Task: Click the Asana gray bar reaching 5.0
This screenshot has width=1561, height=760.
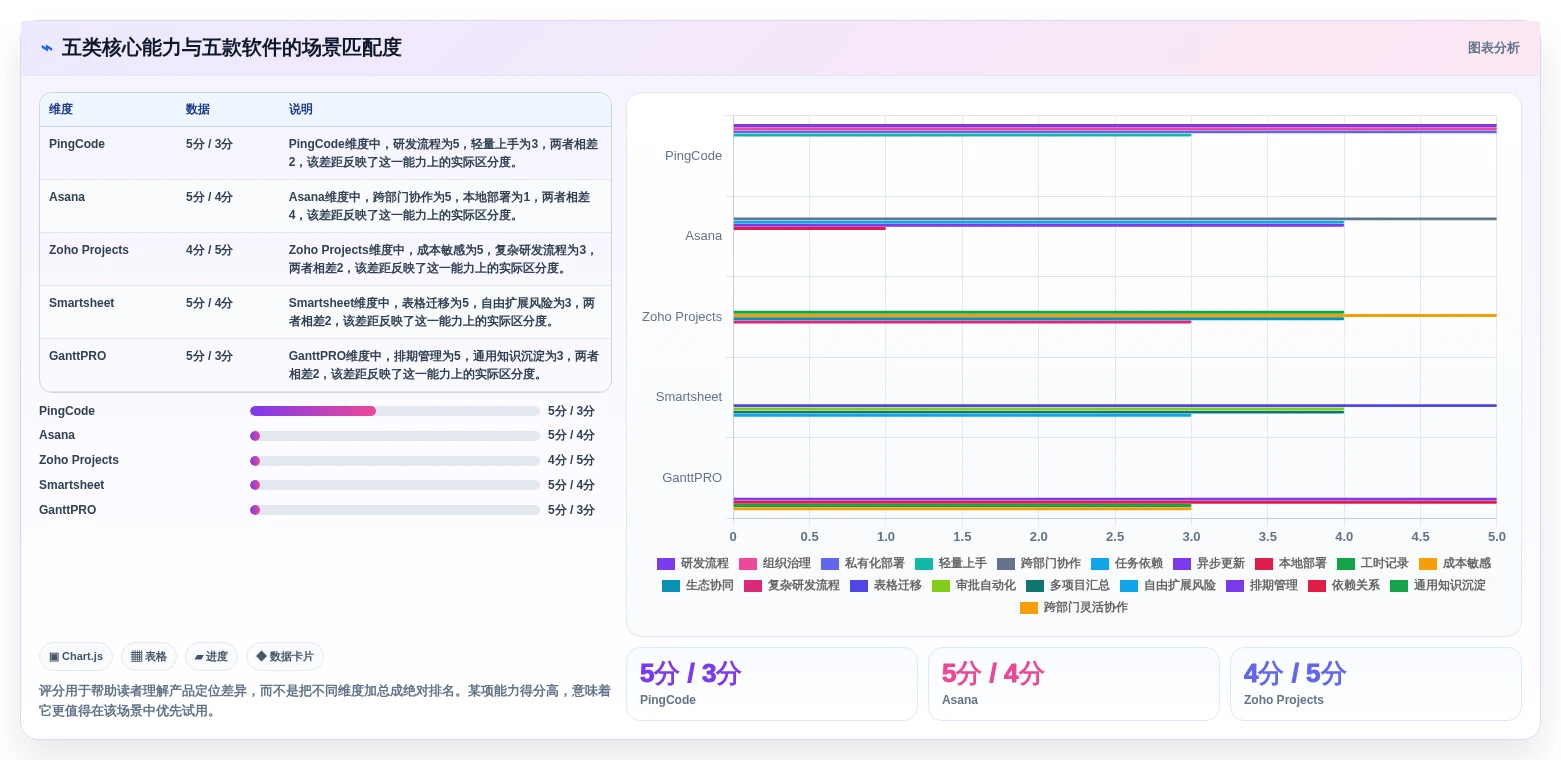Action: click(x=1115, y=218)
